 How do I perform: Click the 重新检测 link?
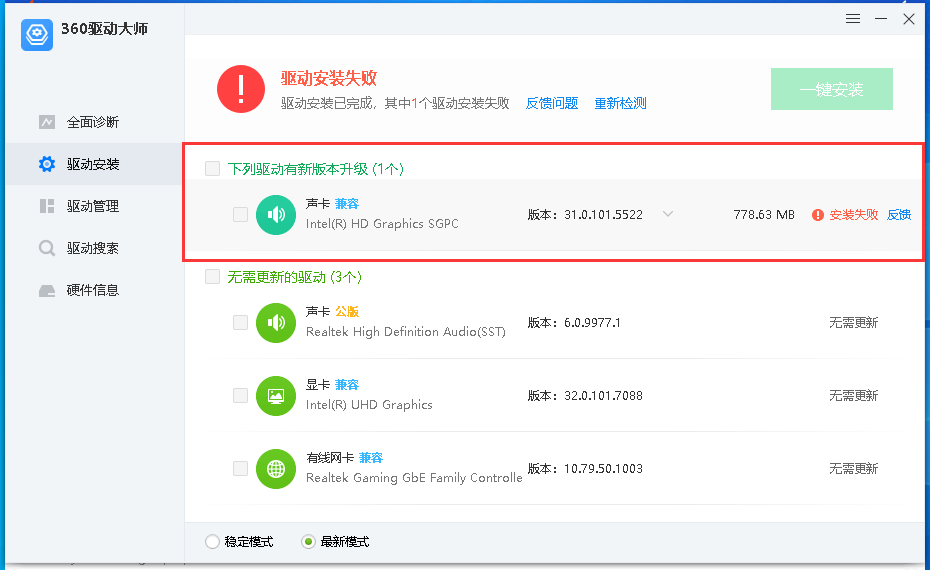[x=620, y=103]
